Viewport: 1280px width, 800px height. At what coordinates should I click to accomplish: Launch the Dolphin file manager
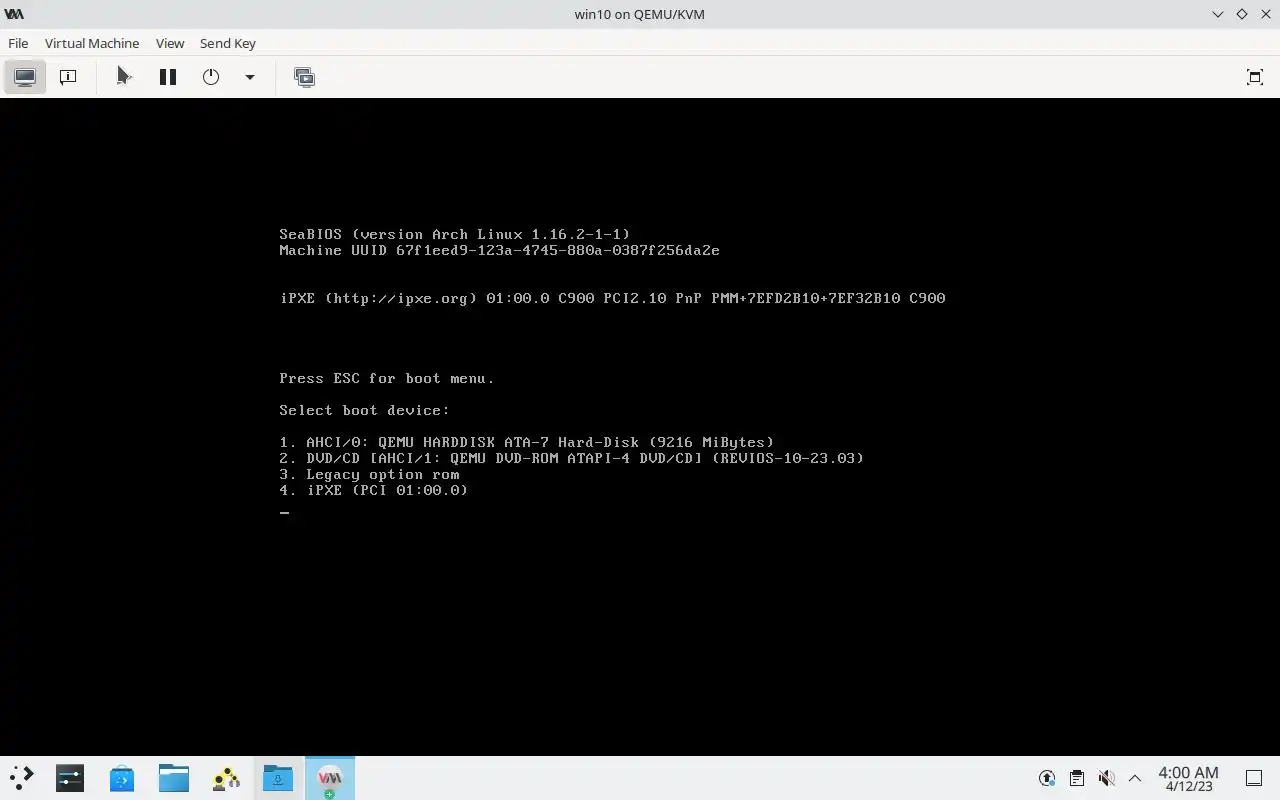coord(174,777)
